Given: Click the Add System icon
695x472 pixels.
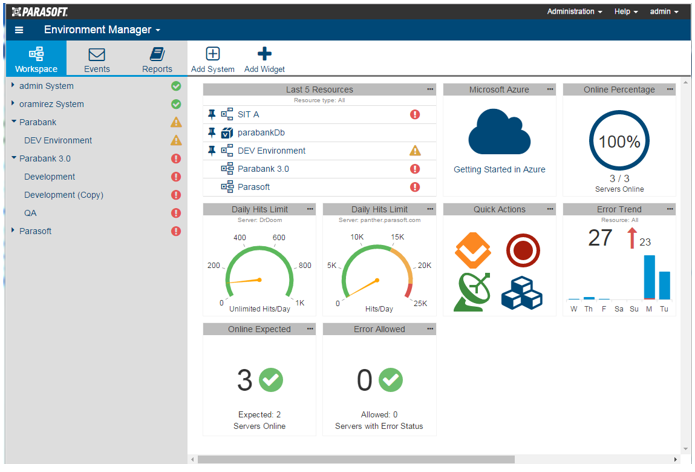Looking at the screenshot, I should click(x=213, y=54).
